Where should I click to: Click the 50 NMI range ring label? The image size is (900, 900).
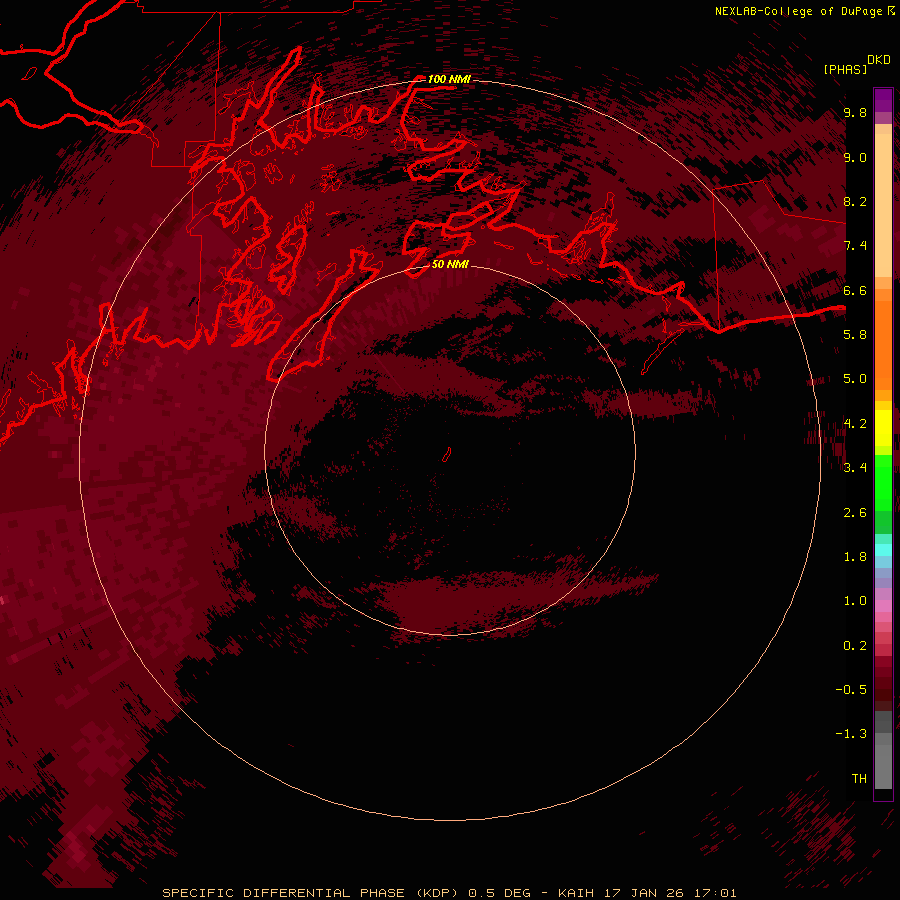[x=451, y=264]
